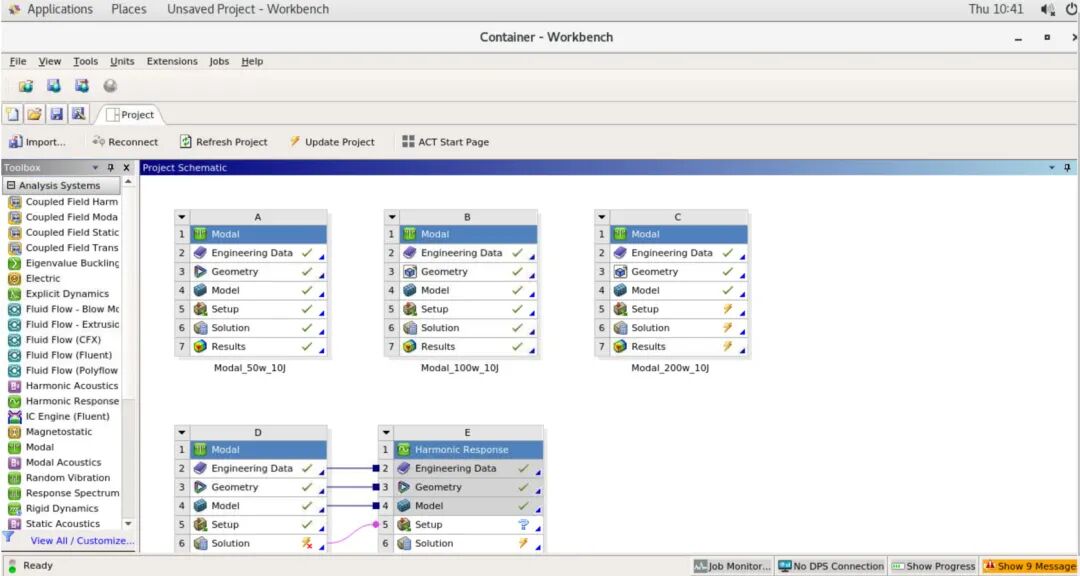Pin the Toolbox panel
This screenshot has width=1080, height=576.
point(111,167)
